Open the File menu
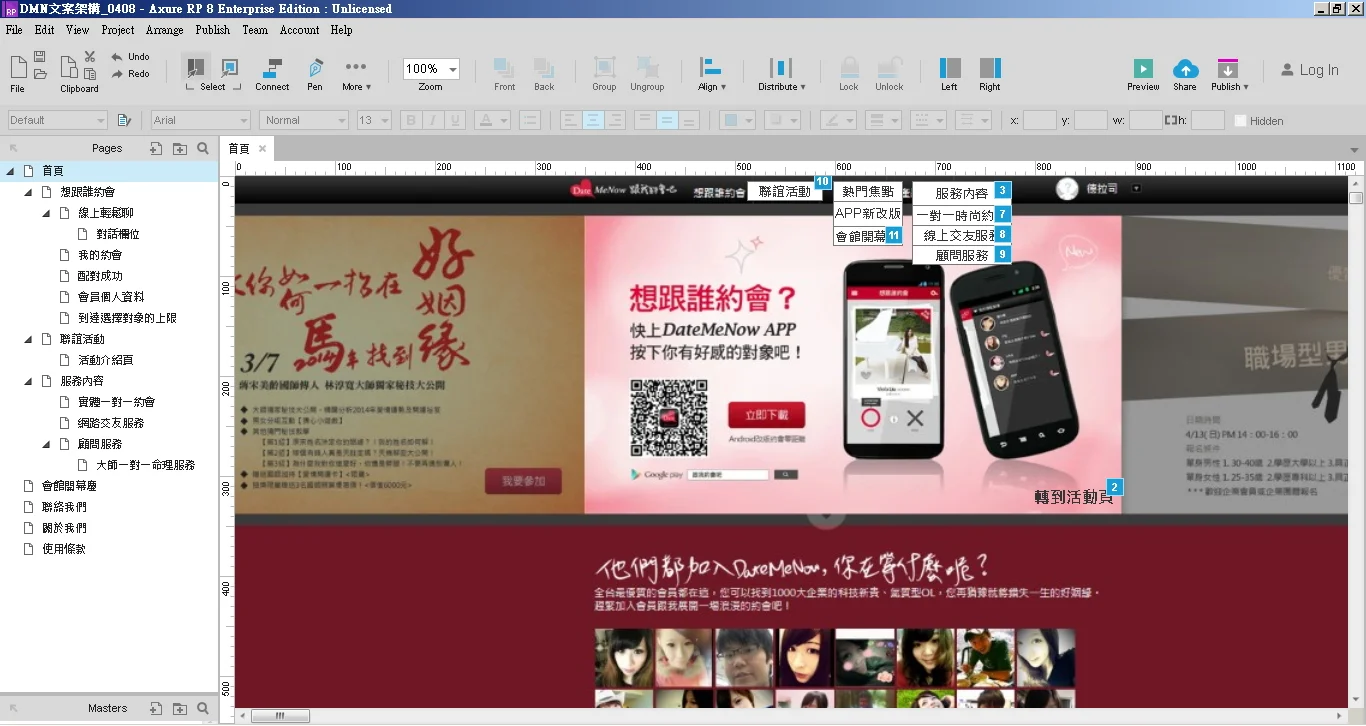 click(14, 30)
